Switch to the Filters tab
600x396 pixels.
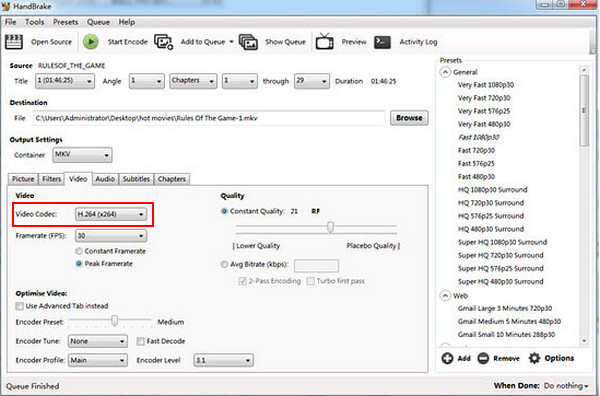tap(52, 179)
